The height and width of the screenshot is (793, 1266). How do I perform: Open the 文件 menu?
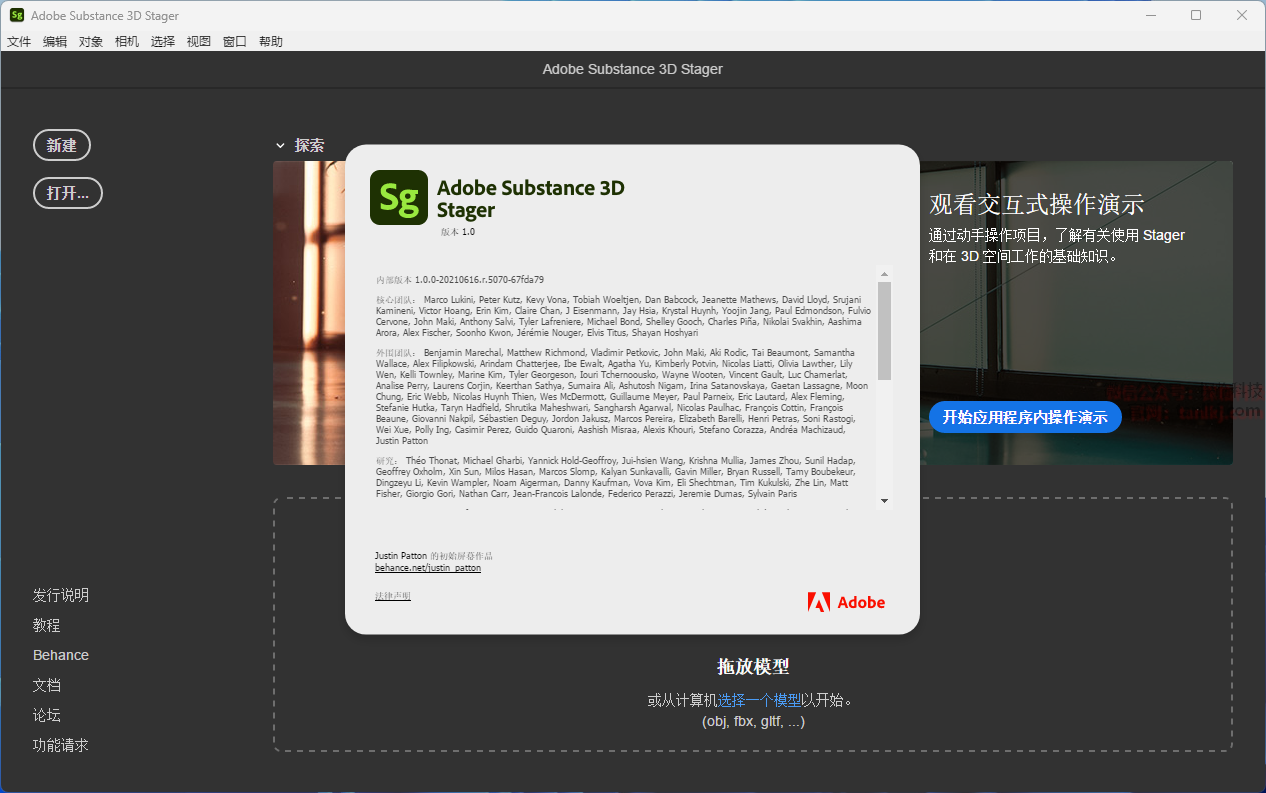coord(19,42)
